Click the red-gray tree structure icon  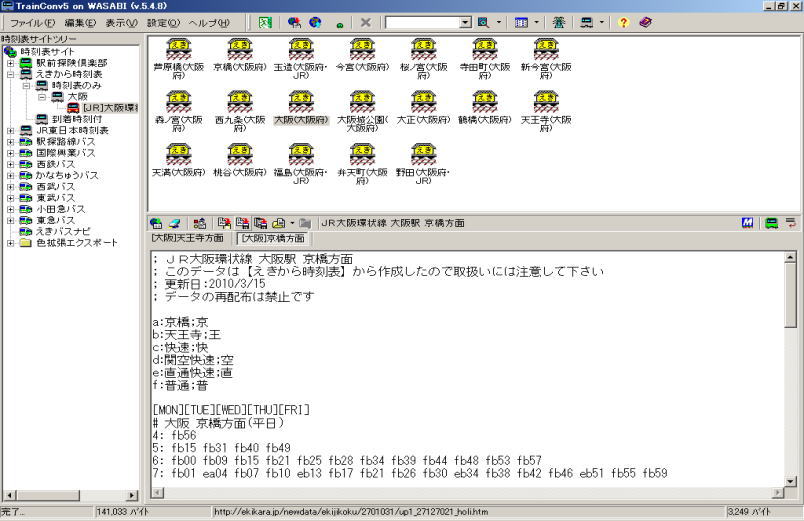pyautogui.click(x=199, y=223)
